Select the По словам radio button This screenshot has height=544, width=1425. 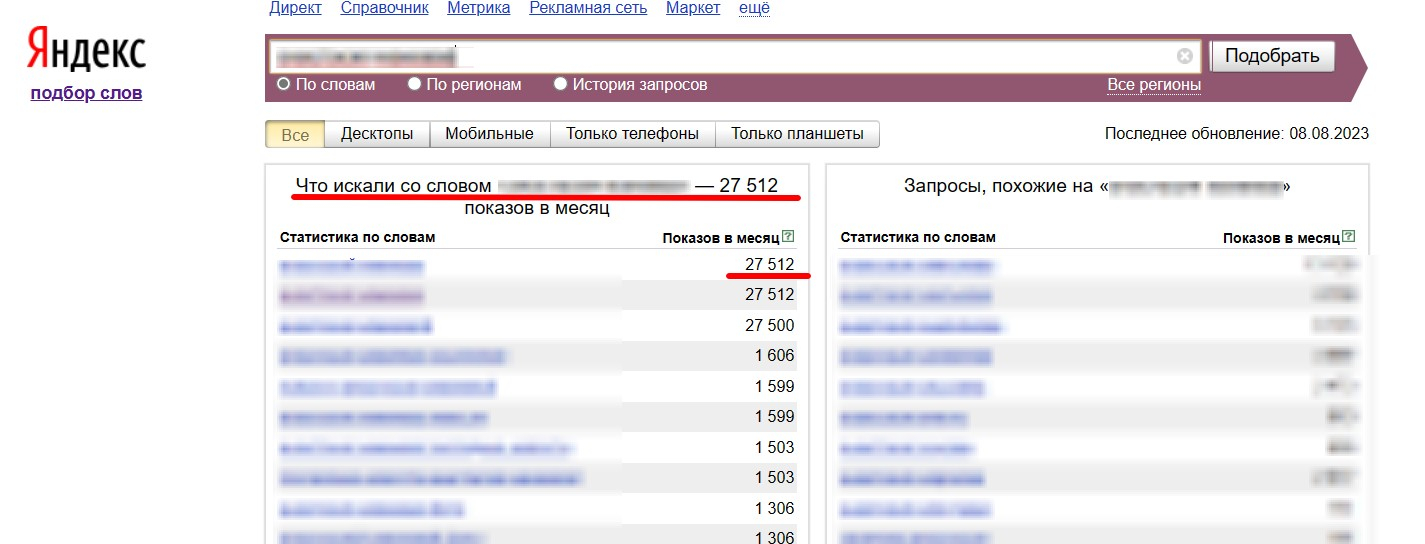pyautogui.click(x=284, y=85)
